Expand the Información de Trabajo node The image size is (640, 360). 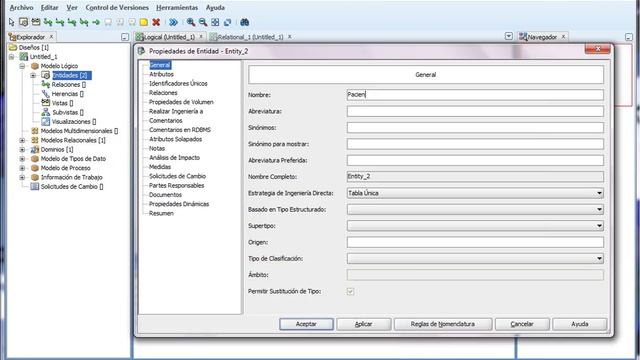pyautogui.click(x=22, y=177)
